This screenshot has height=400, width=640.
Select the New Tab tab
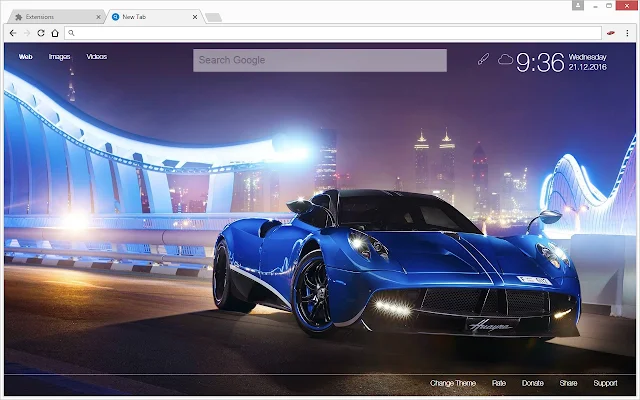[155, 17]
